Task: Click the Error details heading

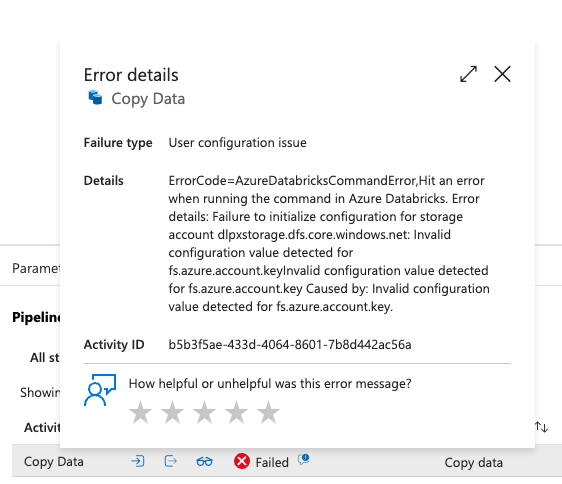Action: (131, 75)
